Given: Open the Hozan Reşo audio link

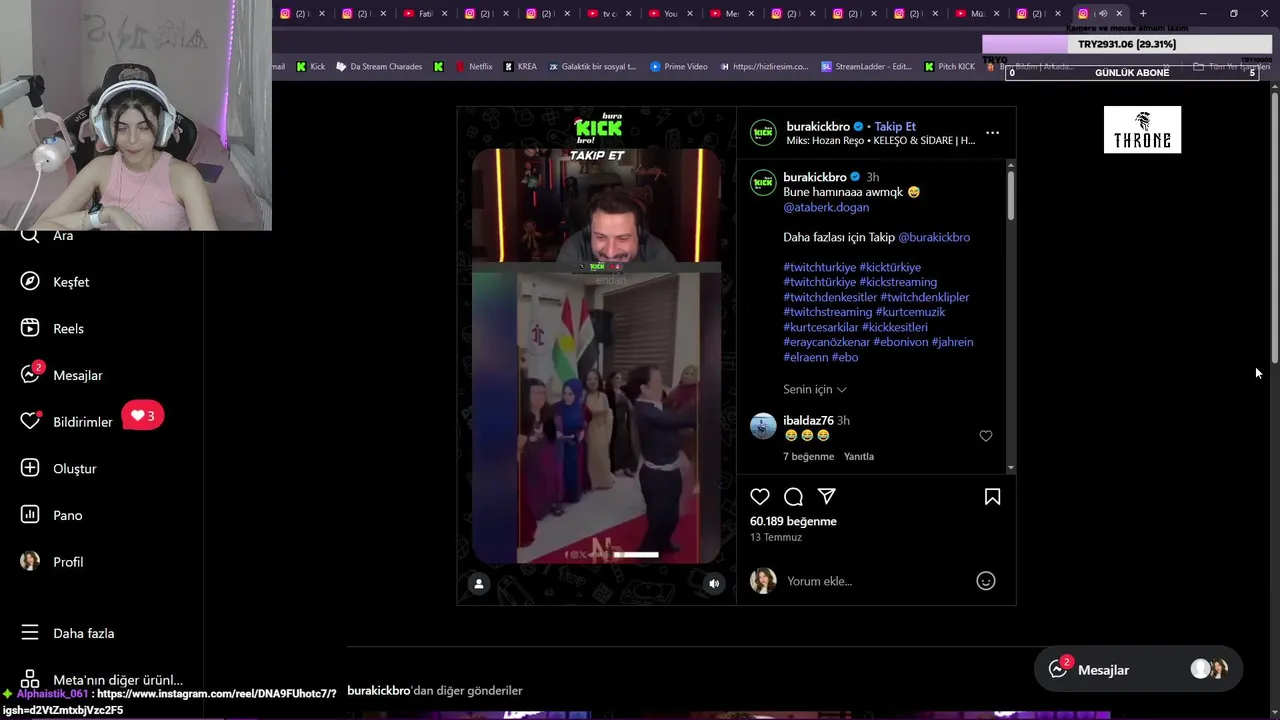Looking at the screenshot, I should tap(881, 141).
